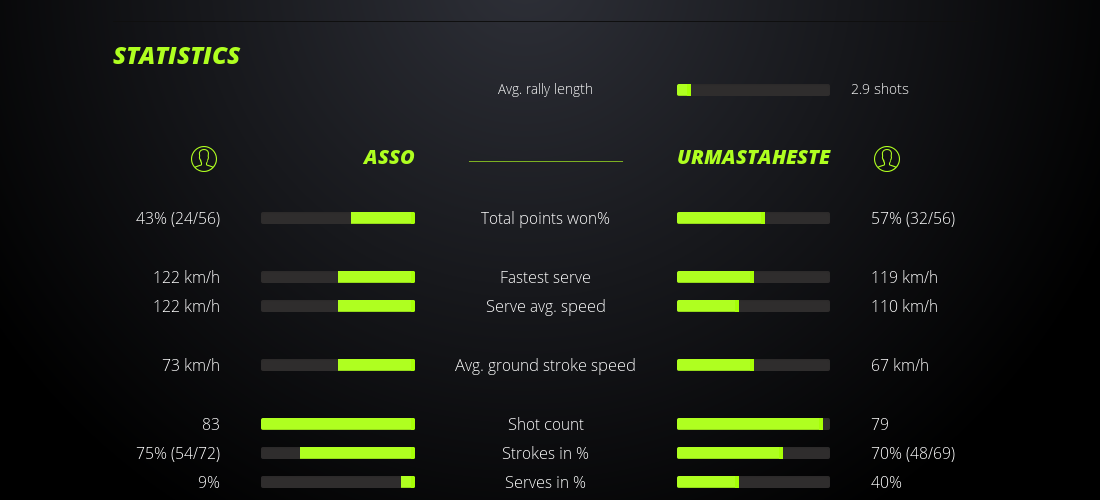Click the 2.9 shots value
1100x500 pixels.
click(880, 89)
